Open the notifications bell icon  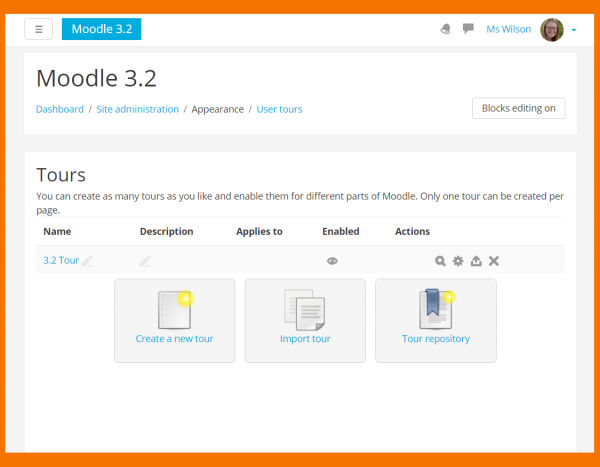(446, 29)
